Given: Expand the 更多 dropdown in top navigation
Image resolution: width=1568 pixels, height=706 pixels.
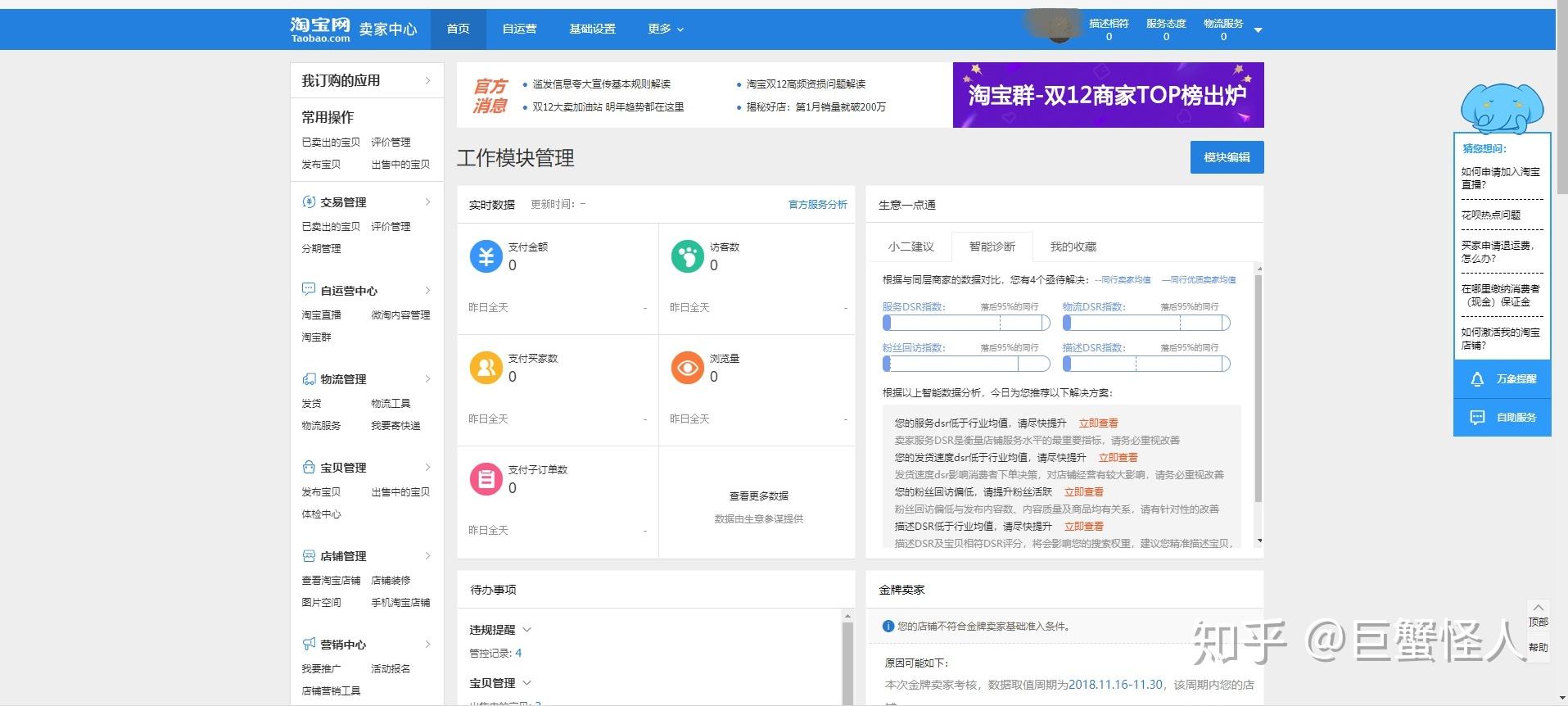Looking at the screenshot, I should click(x=665, y=29).
